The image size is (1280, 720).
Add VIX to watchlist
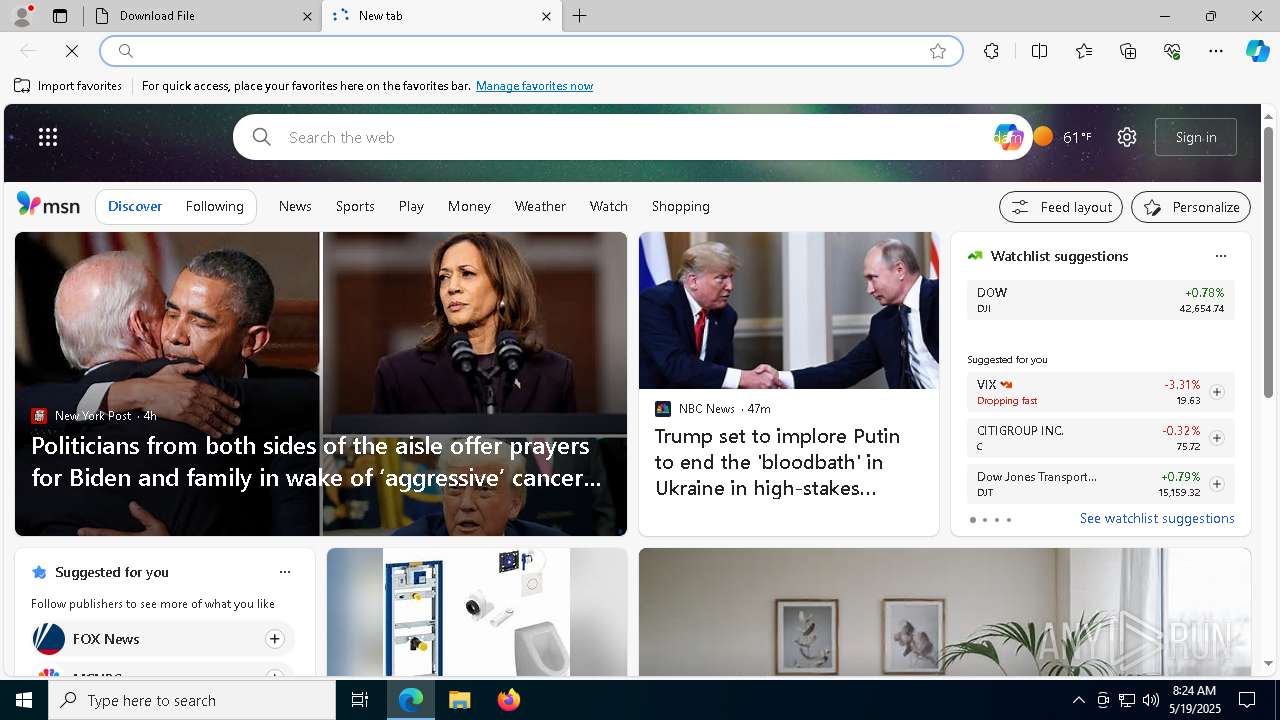coord(1216,392)
